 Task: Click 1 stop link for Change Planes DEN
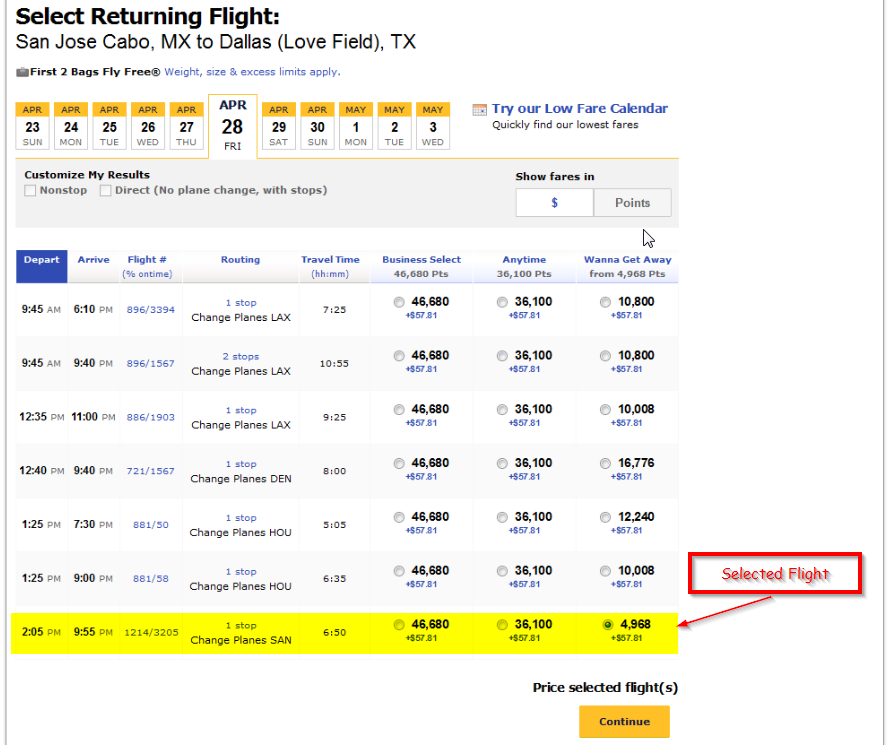[x=241, y=464]
